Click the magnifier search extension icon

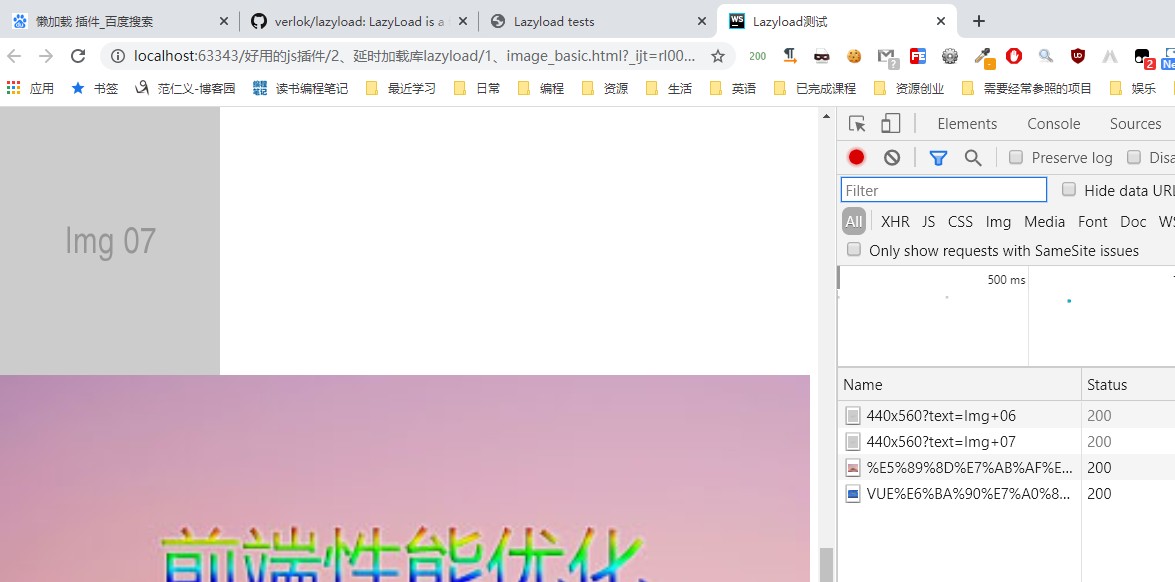[x=1046, y=55]
